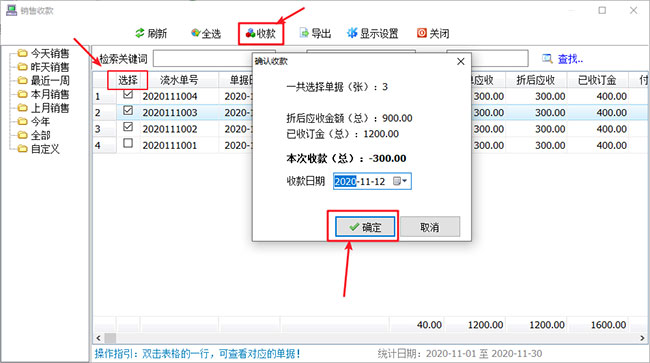This screenshot has height=363, width=650.
Task: Click the 折后应收 column header
Action: click(536, 80)
